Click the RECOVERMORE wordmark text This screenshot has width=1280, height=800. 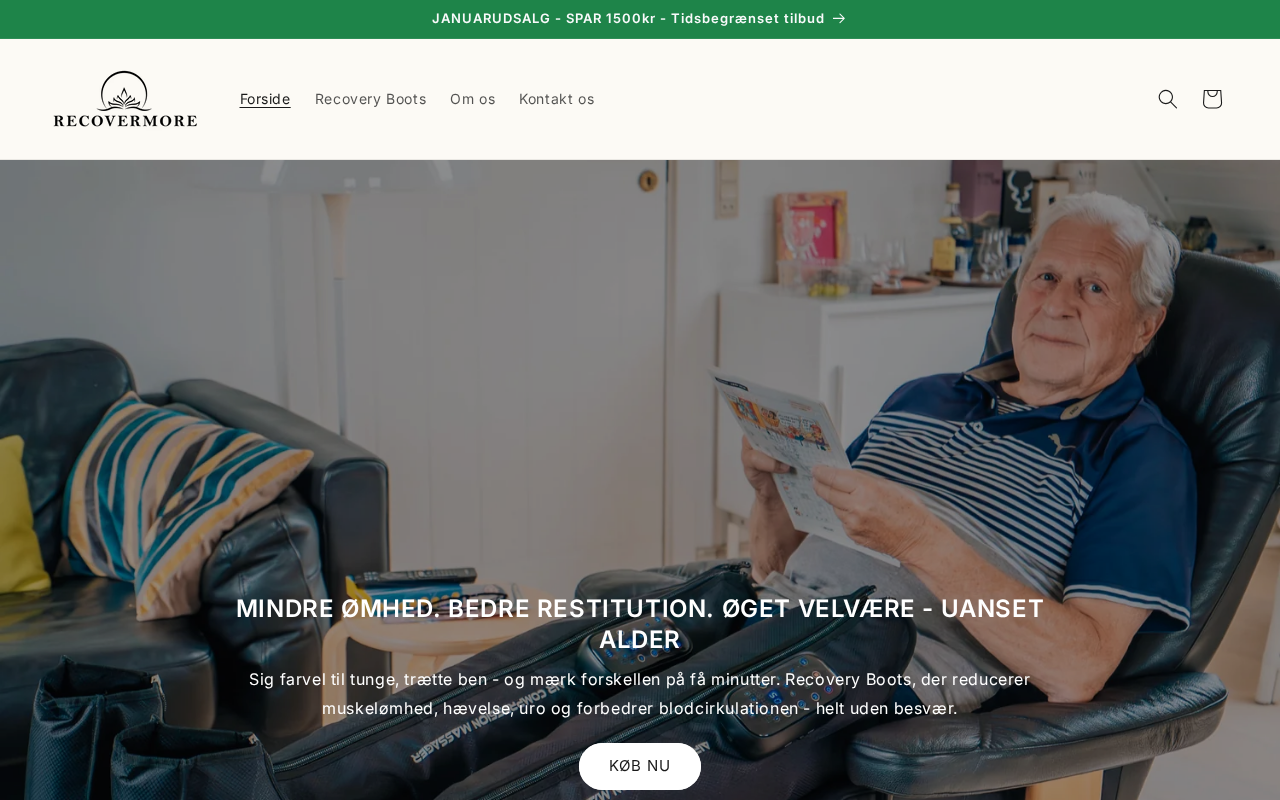pos(125,121)
